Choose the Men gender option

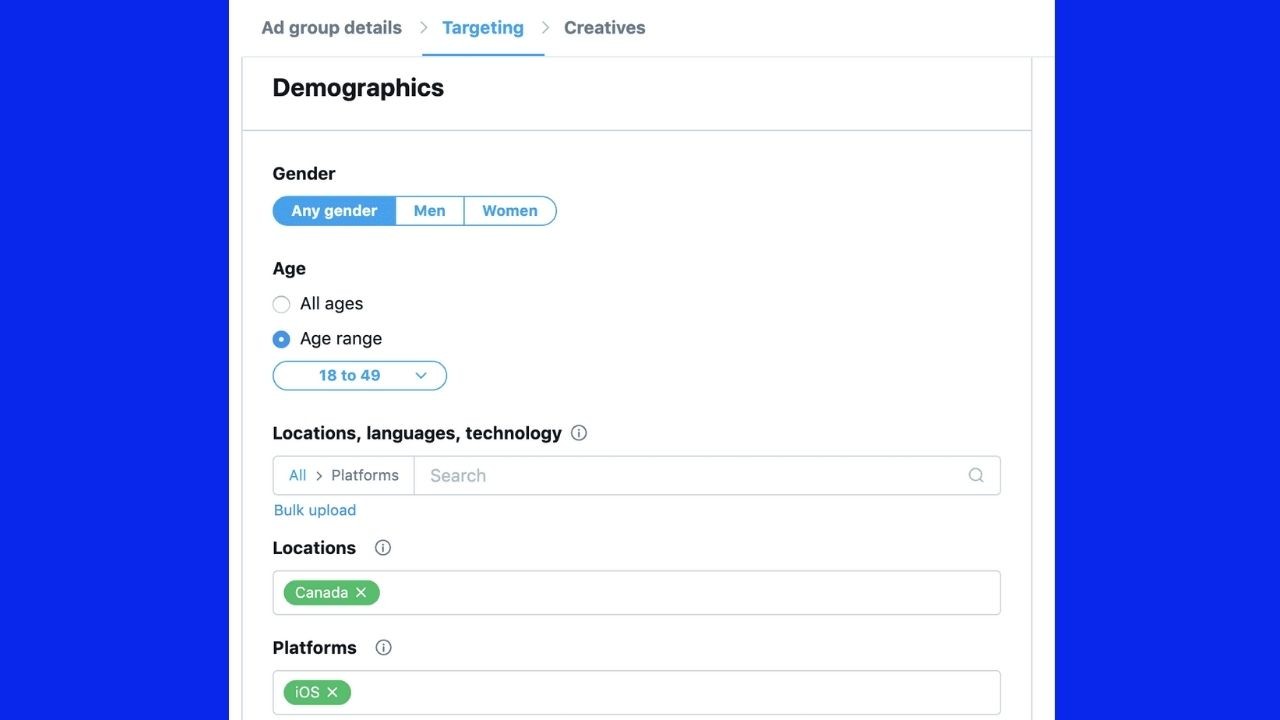[430, 211]
